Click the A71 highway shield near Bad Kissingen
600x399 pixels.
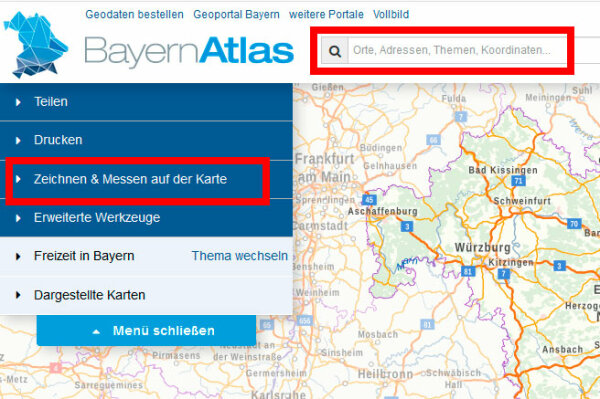[518, 181]
